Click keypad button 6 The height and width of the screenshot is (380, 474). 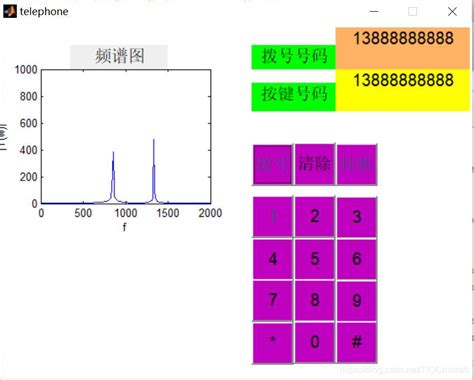tap(357, 259)
